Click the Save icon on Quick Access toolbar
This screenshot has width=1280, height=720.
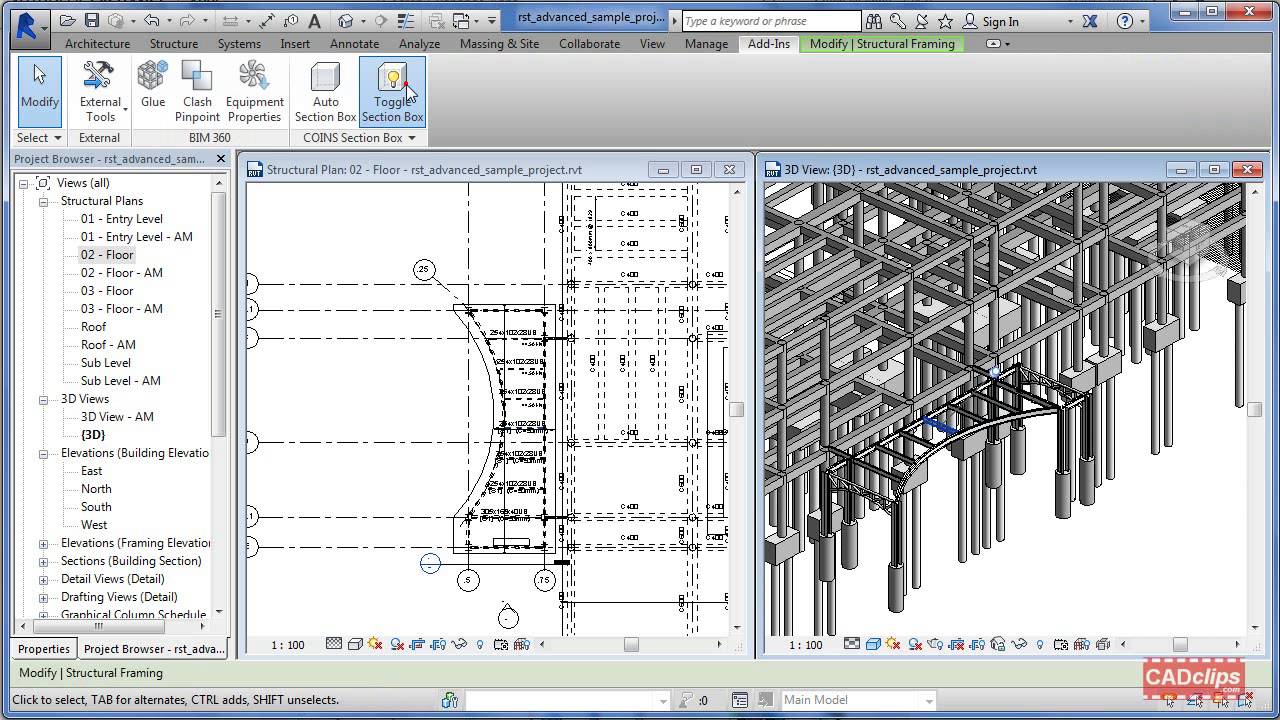(x=91, y=20)
